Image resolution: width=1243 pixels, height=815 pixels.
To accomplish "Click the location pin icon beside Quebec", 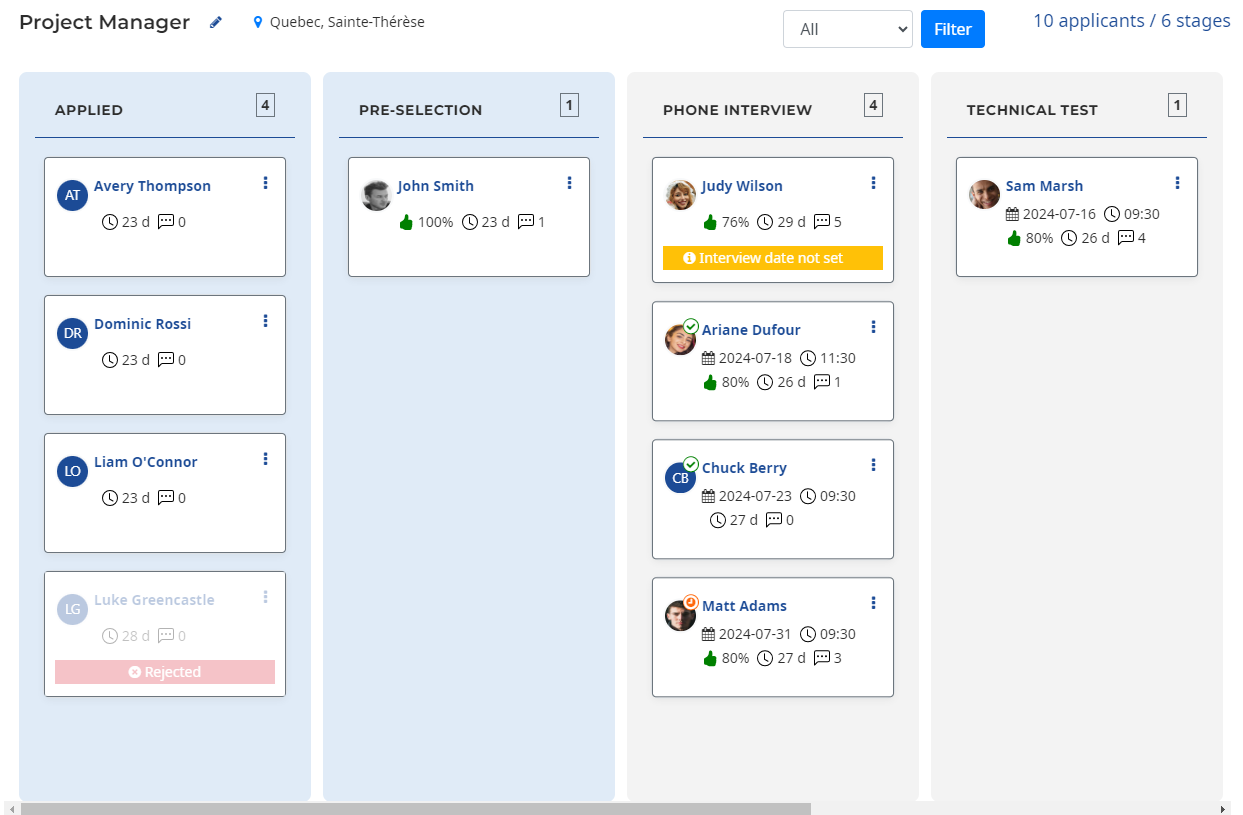I will pos(258,22).
